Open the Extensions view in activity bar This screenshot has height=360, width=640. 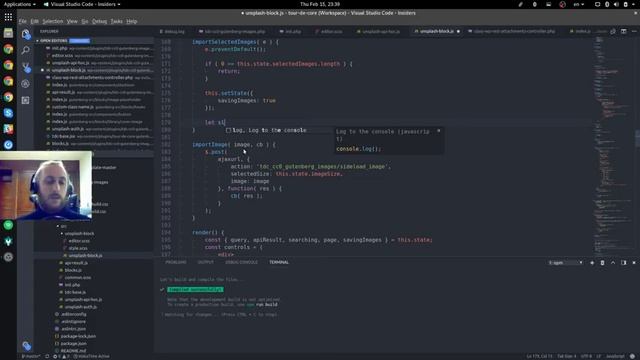(x=26, y=100)
